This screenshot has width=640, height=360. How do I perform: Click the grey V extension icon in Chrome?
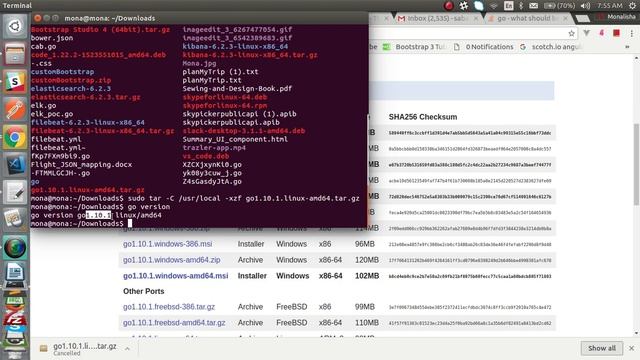587,33
